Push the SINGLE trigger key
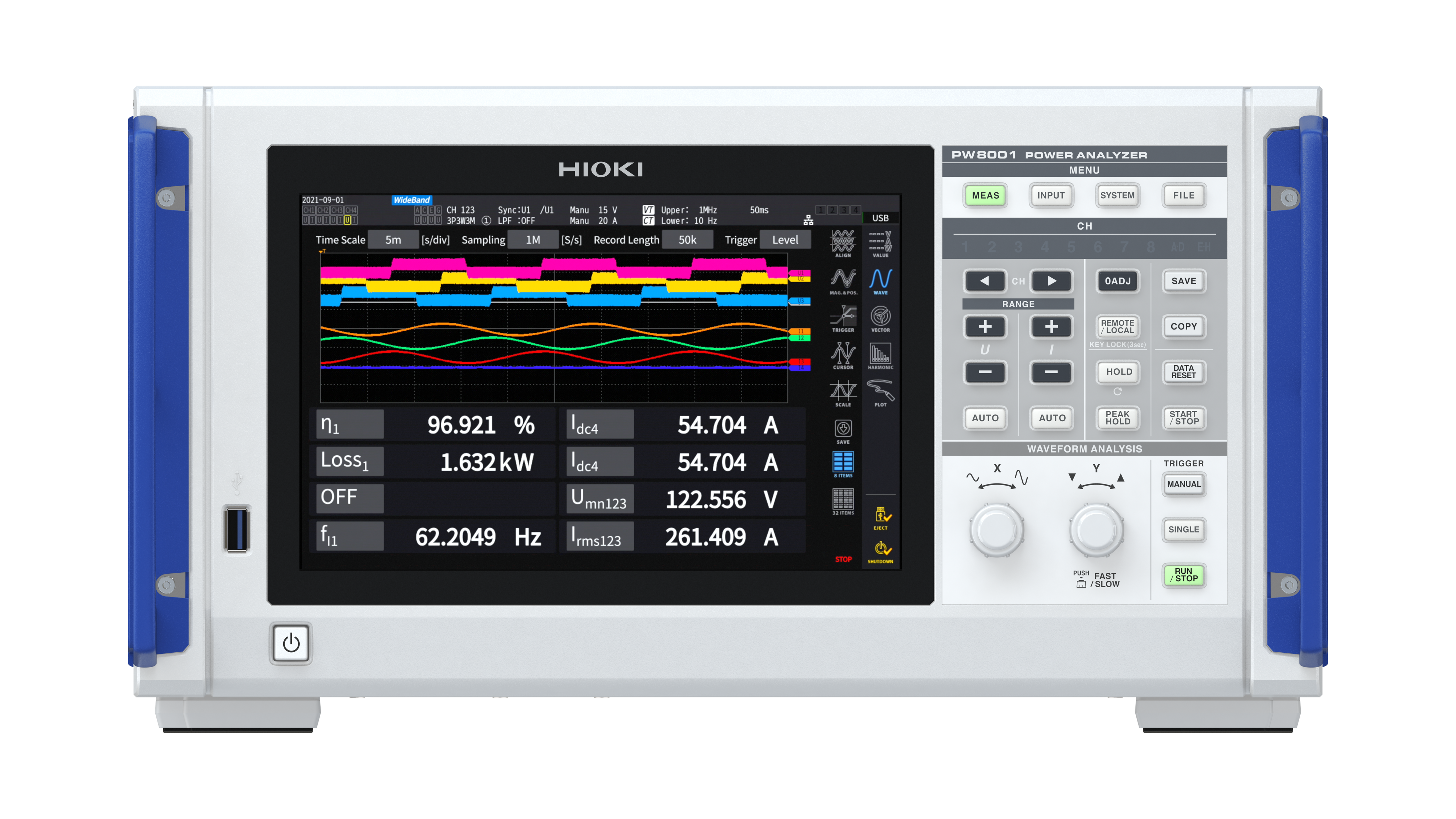The image size is (1456, 819). click(x=1184, y=530)
